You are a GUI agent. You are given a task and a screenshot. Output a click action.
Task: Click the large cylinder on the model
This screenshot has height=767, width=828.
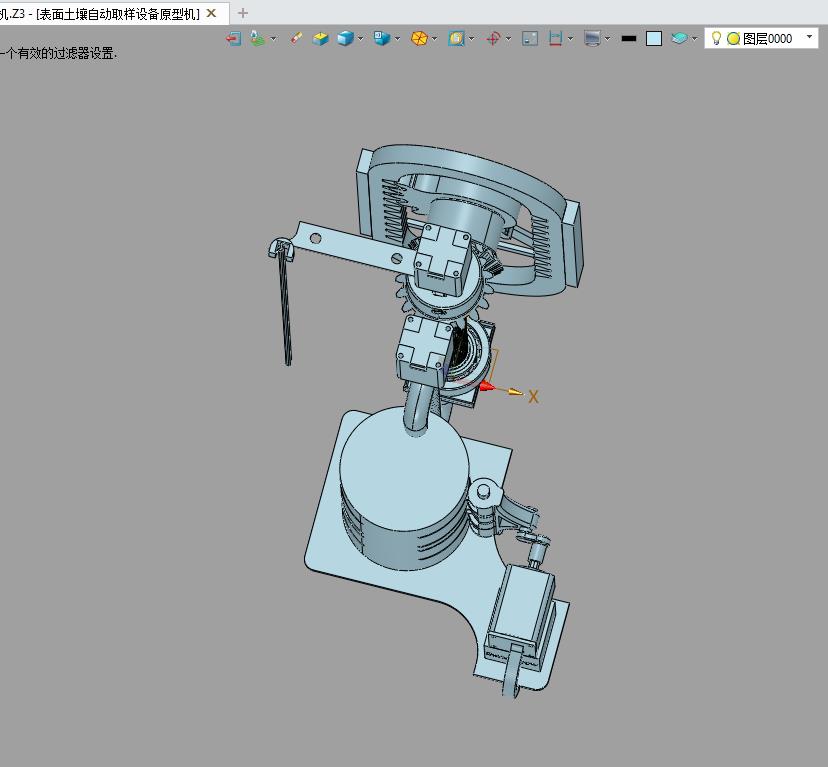coord(404,489)
